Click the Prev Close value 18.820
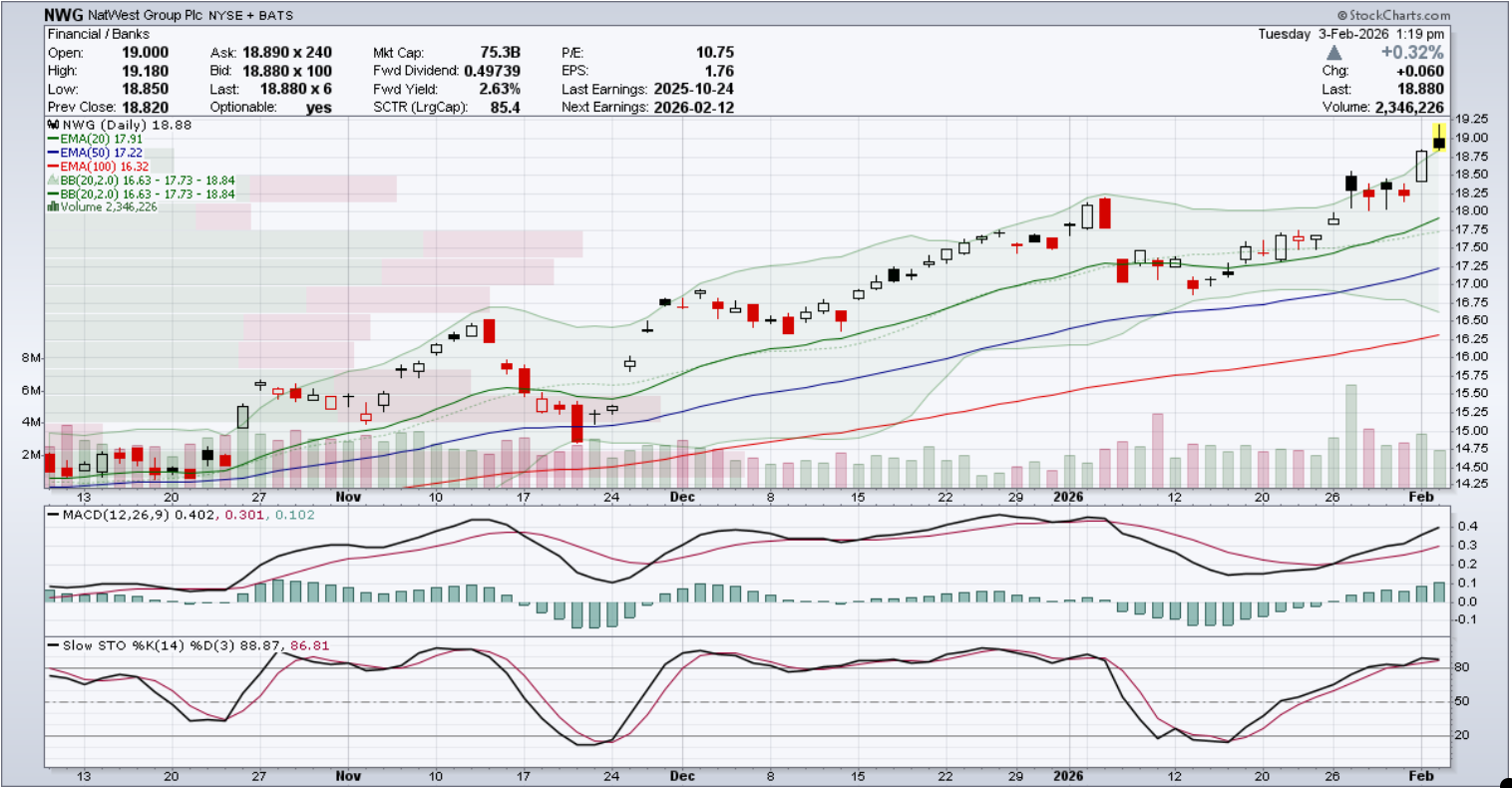This screenshot has width=1512, height=788. (x=146, y=107)
